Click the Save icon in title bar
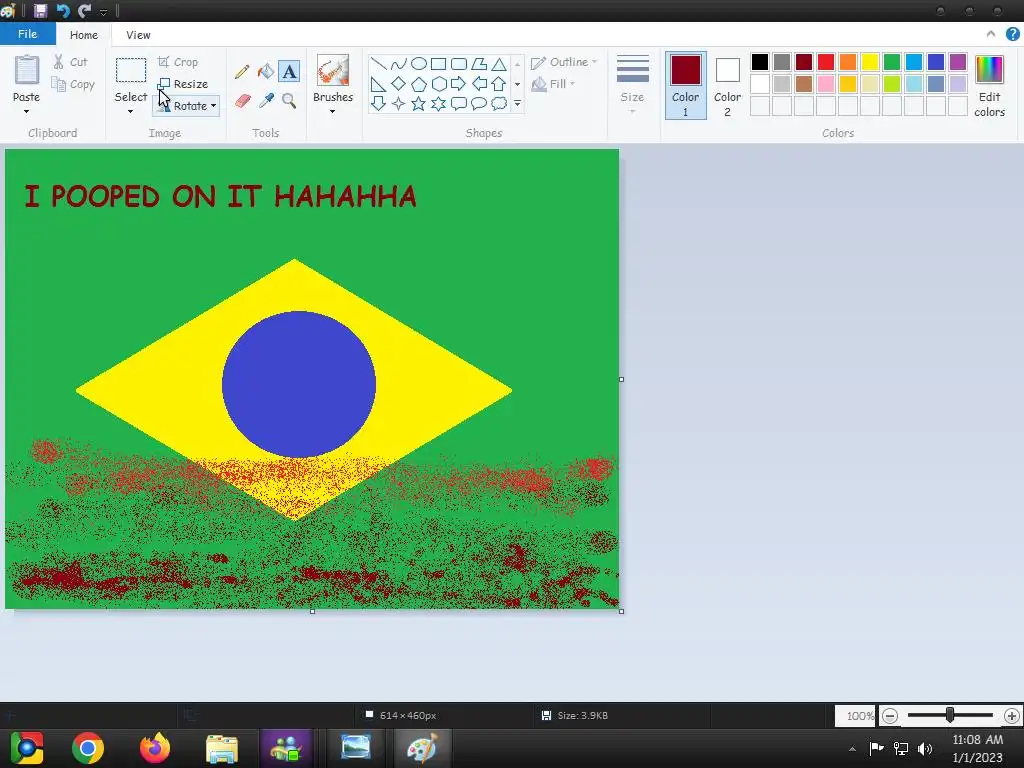The height and width of the screenshot is (768, 1024). [40, 10]
